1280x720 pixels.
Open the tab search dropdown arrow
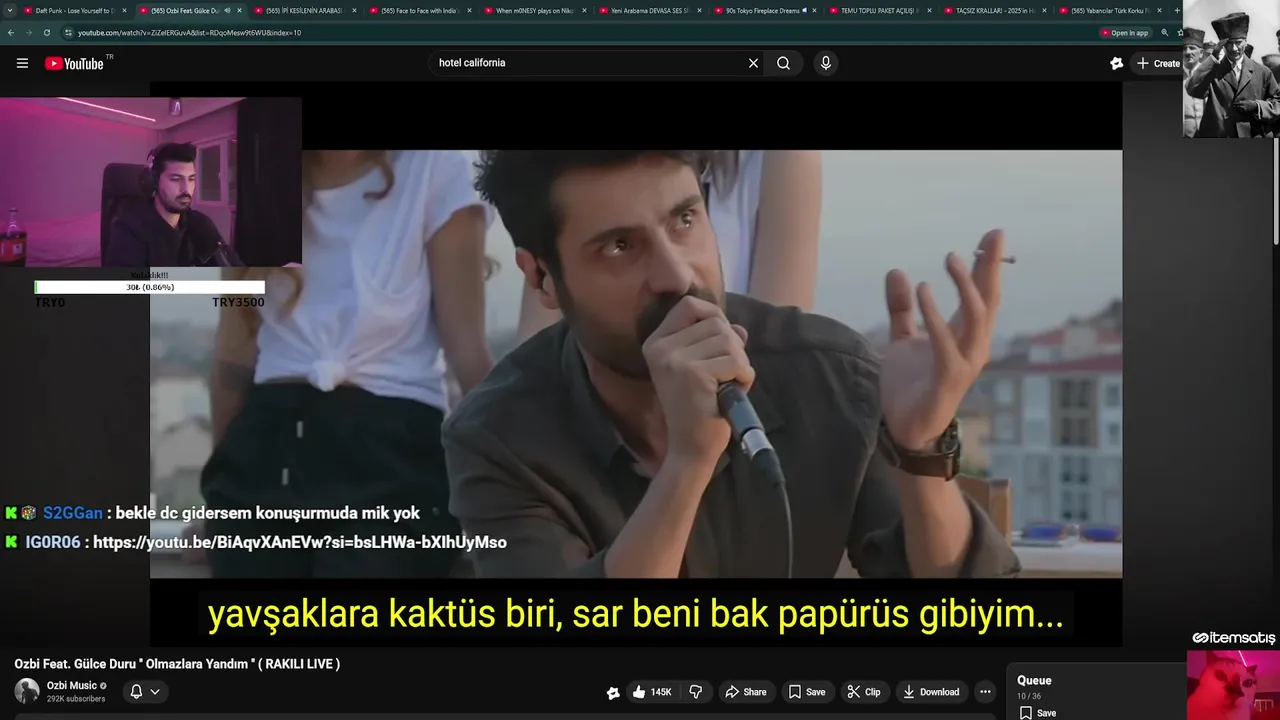(9, 10)
